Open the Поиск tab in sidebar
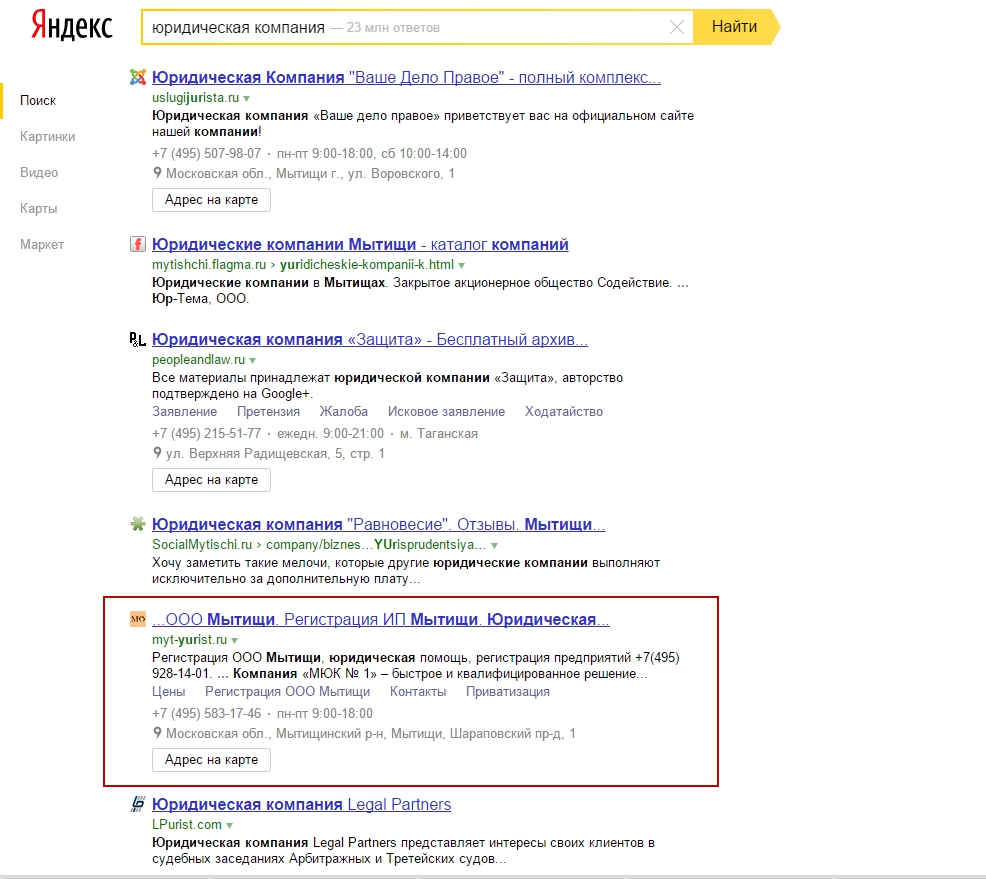986x879 pixels. [38, 101]
